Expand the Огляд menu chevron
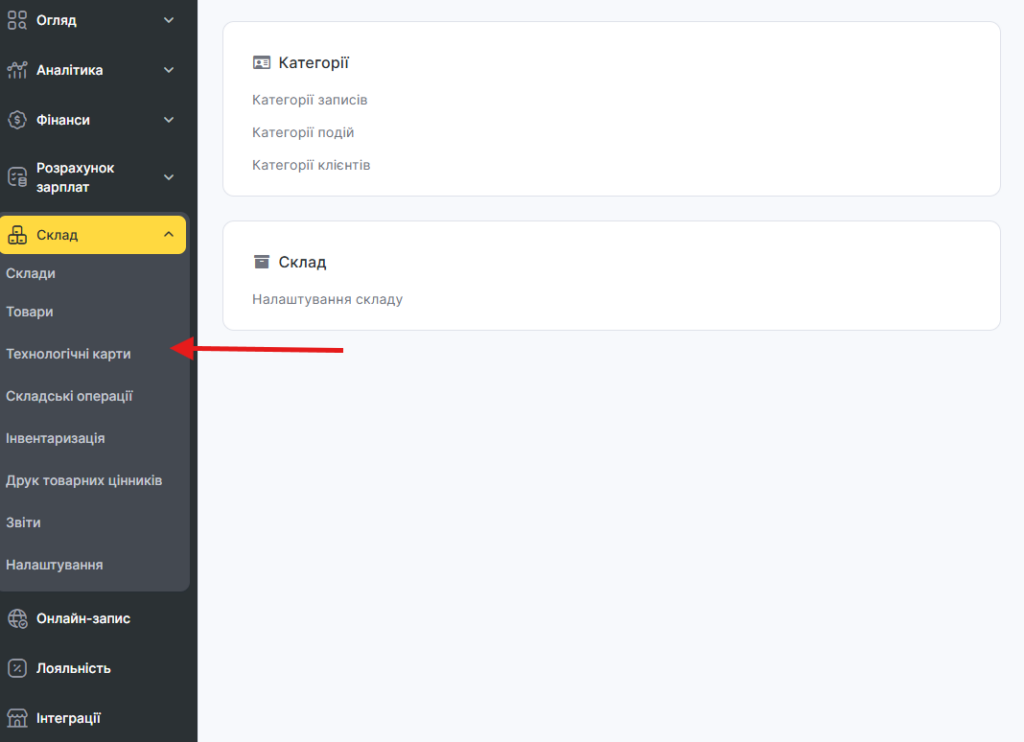Image resolution: width=1024 pixels, height=742 pixels. coord(168,20)
